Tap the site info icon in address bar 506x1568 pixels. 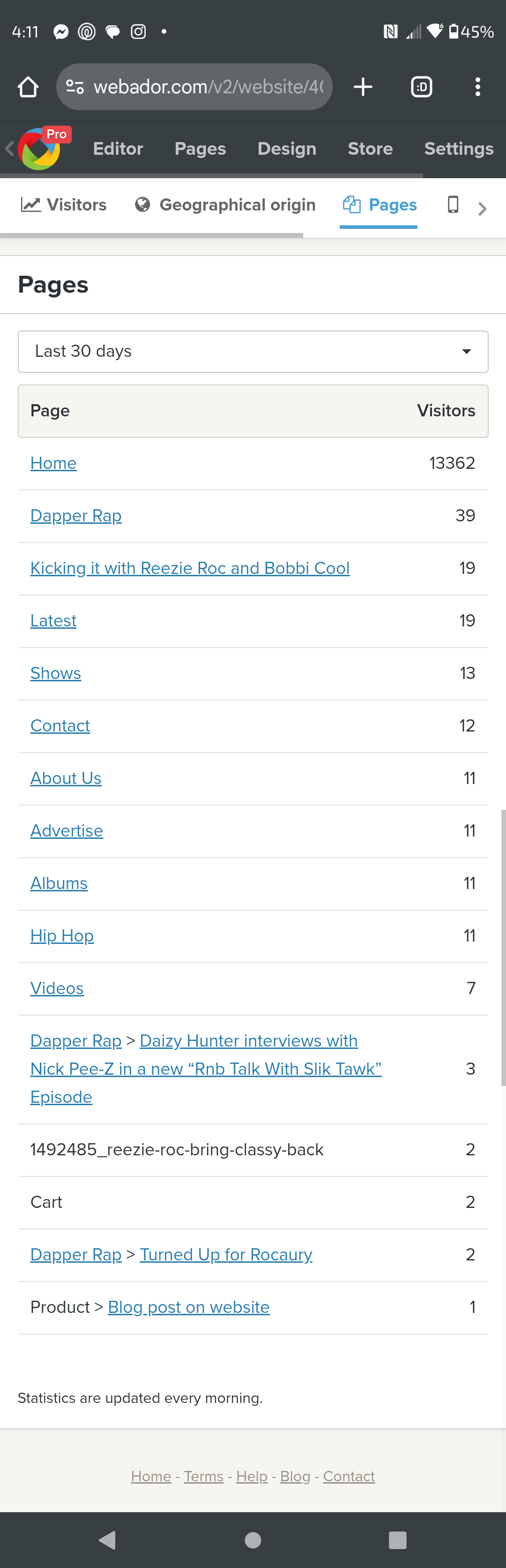pos(75,87)
